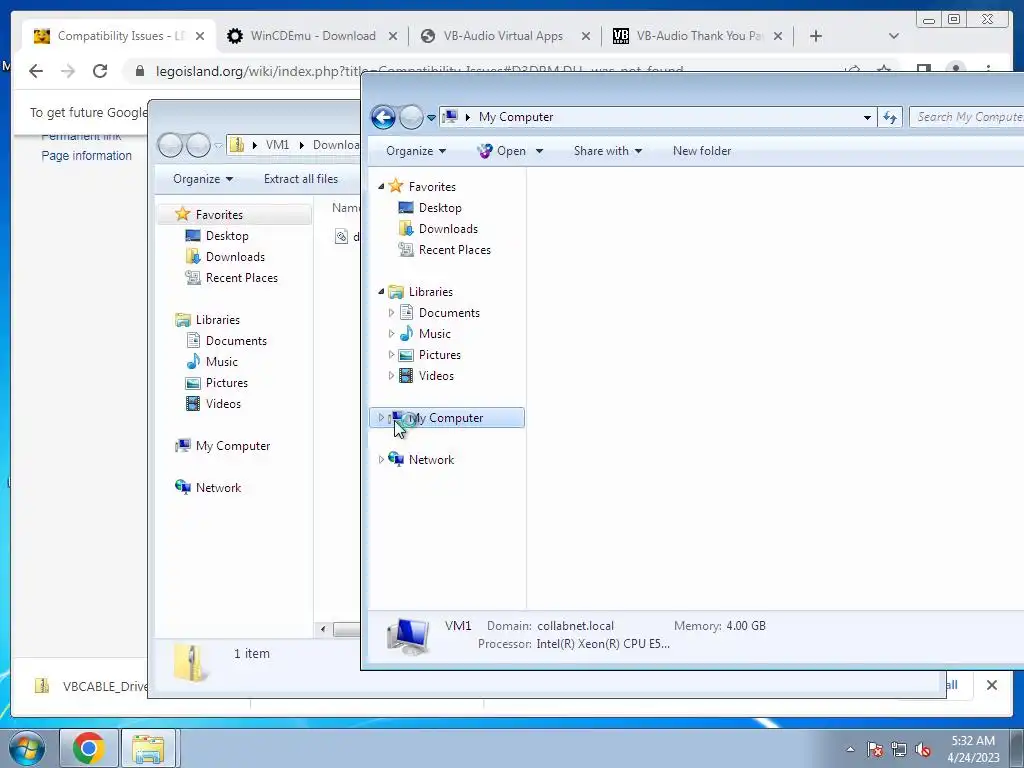
Task: Click the Libraries folder icon in front window
Action: point(396,291)
